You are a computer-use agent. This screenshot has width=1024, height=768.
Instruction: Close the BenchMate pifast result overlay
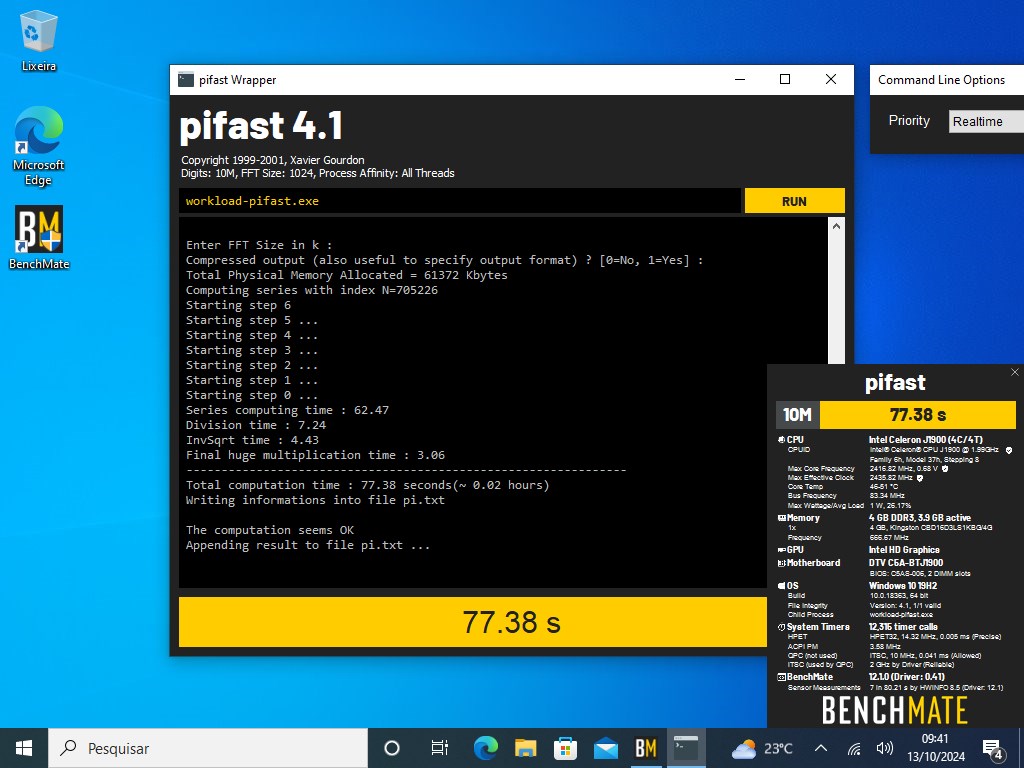(x=1015, y=372)
